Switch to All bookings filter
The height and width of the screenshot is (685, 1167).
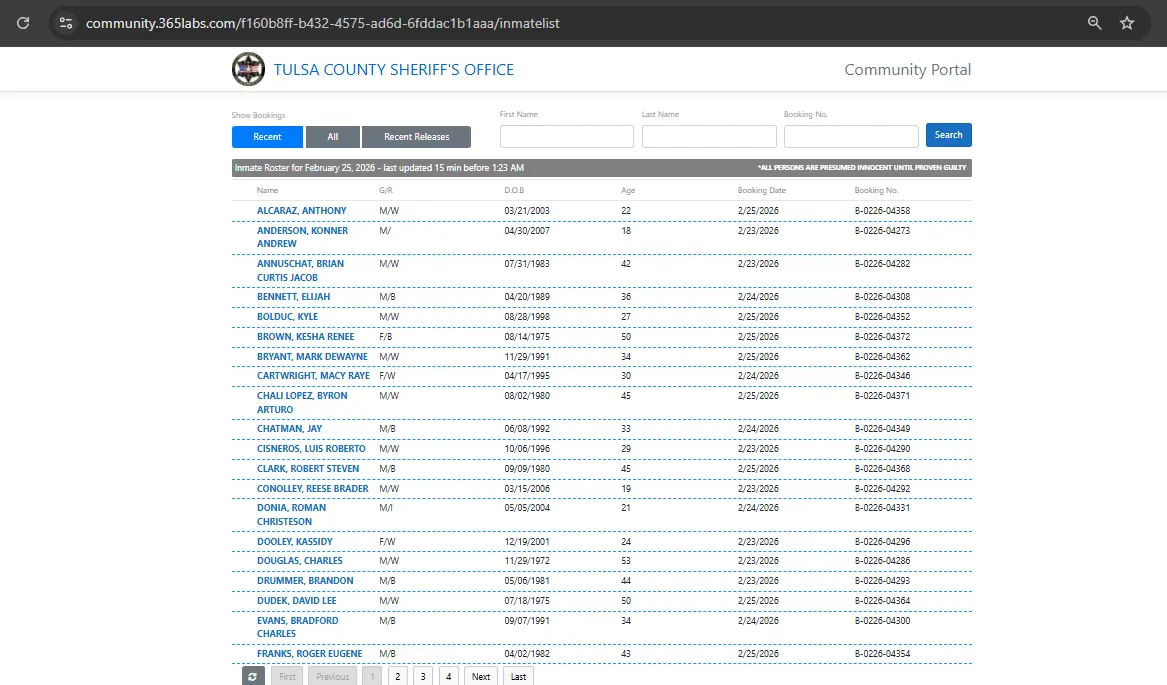pos(332,137)
